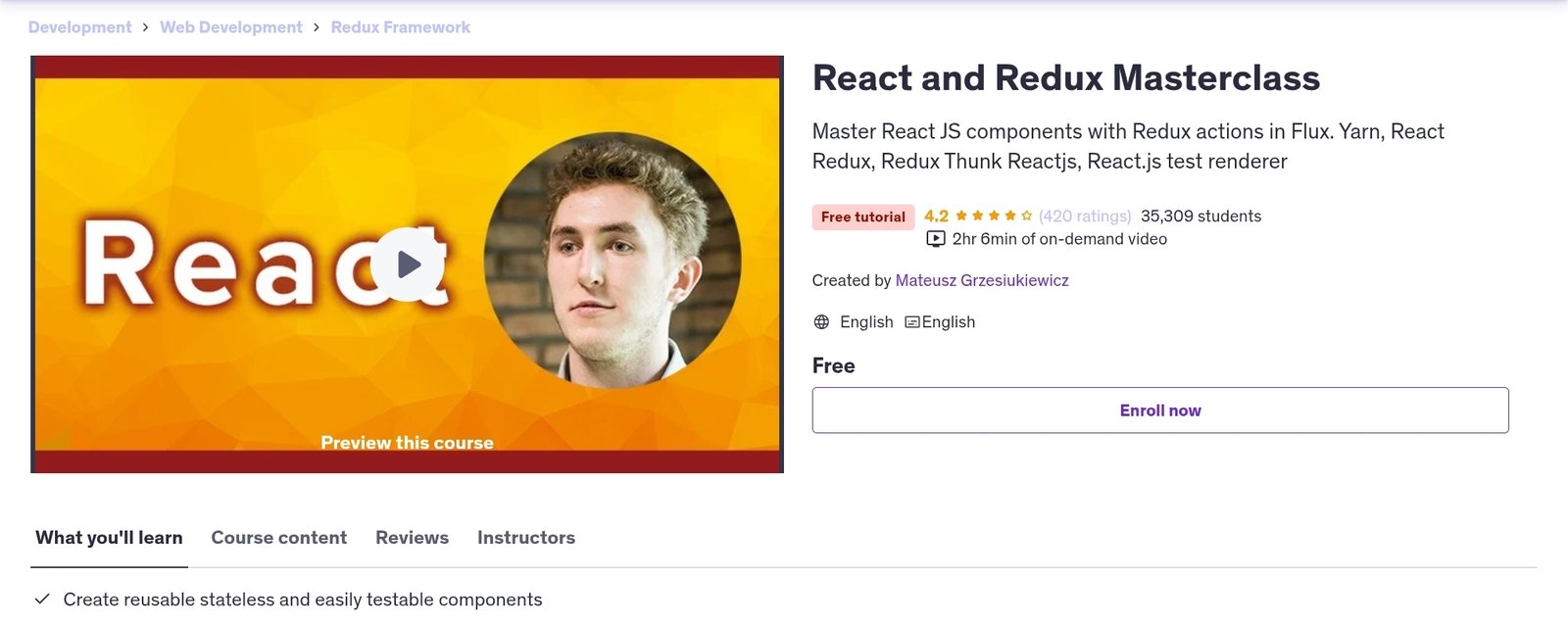
Task: Click the Create reusable stateless components text
Action: click(x=303, y=600)
